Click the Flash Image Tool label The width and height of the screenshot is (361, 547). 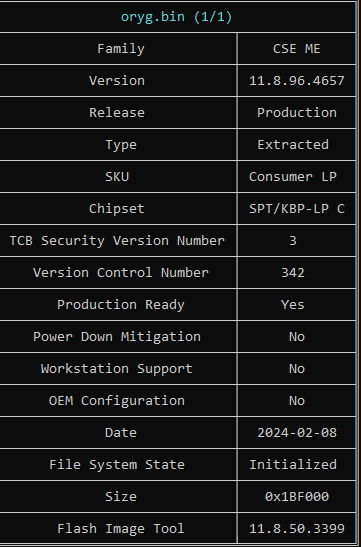pyautogui.click(x=121, y=529)
